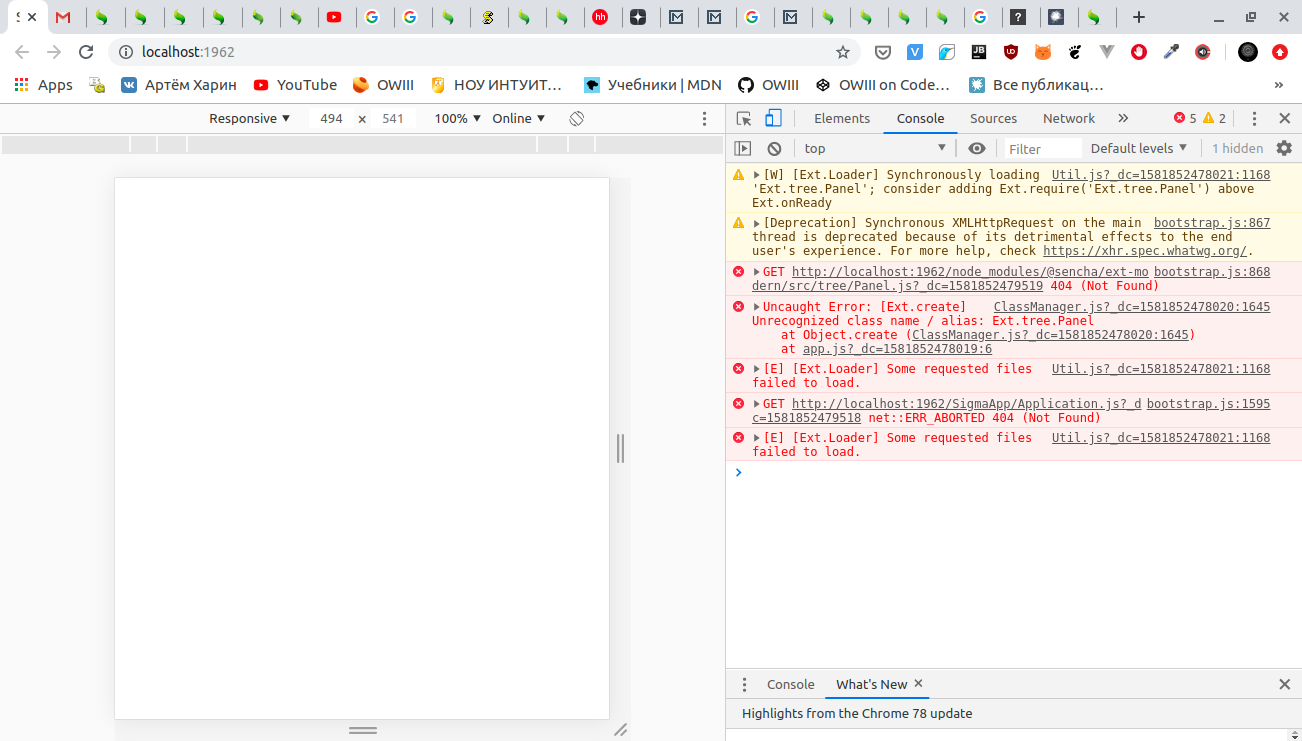Open the drawer three-dot menu
The width and height of the screenshot is (1302, 741).
coord(744,685)
